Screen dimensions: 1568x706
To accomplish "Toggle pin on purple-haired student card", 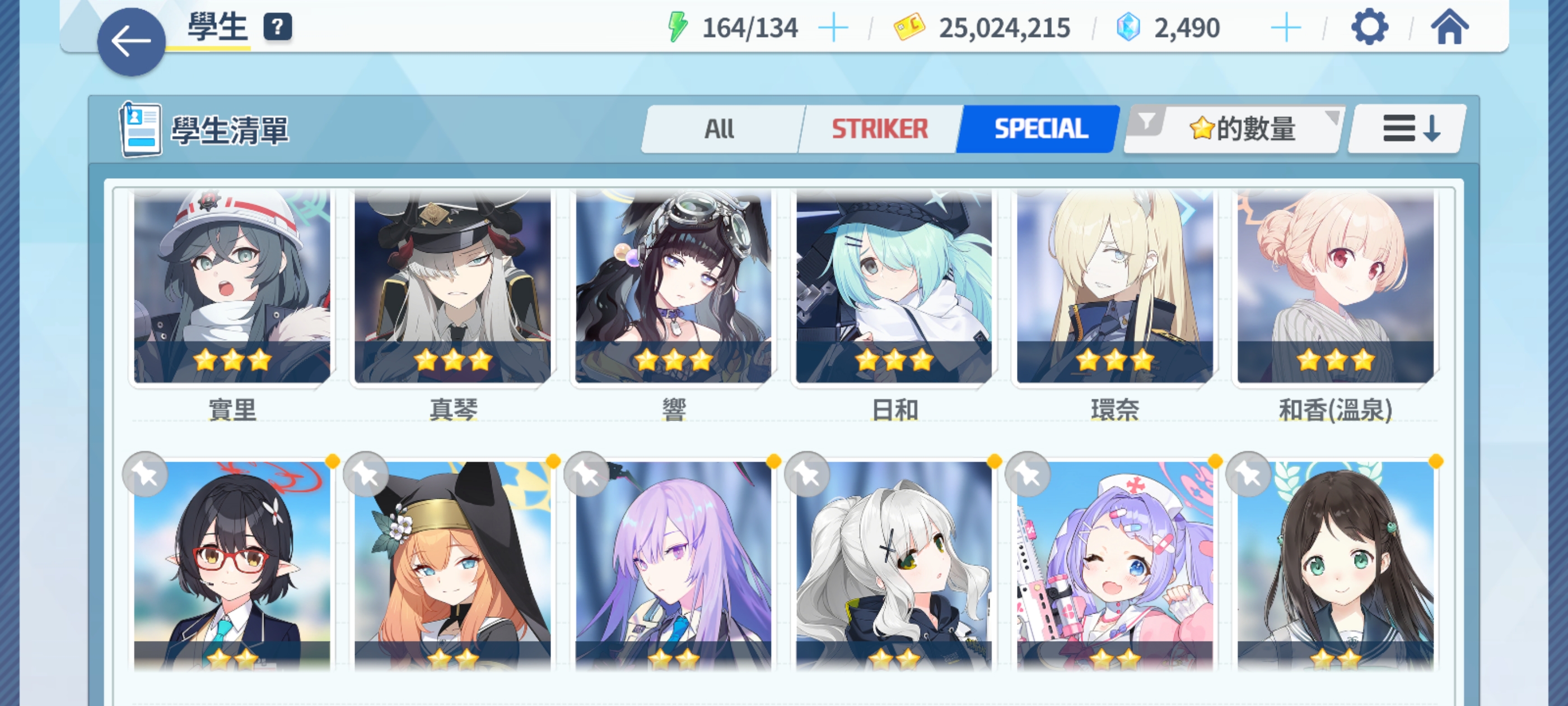I will coord(587,474).
